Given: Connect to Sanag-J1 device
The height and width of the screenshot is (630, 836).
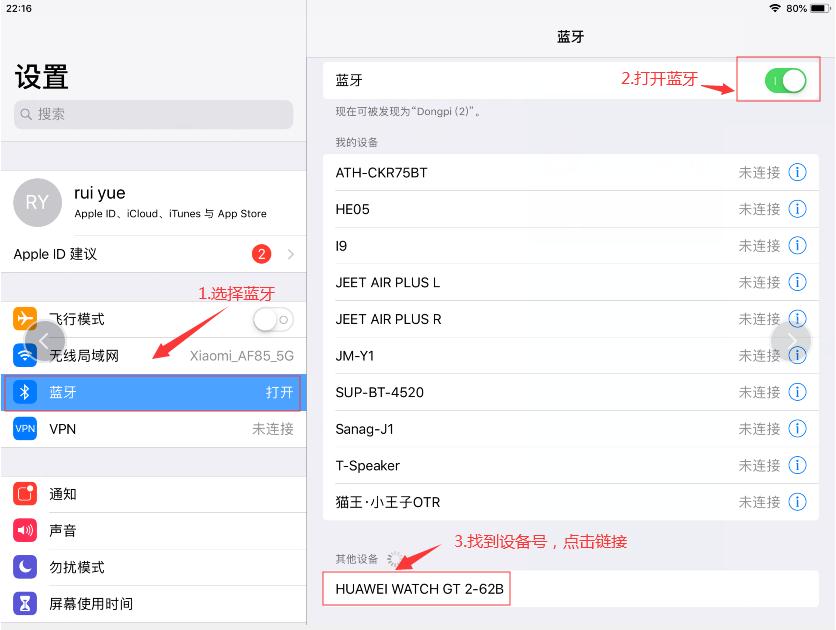Looking at the screenshot, I should [x=570, y=429].
